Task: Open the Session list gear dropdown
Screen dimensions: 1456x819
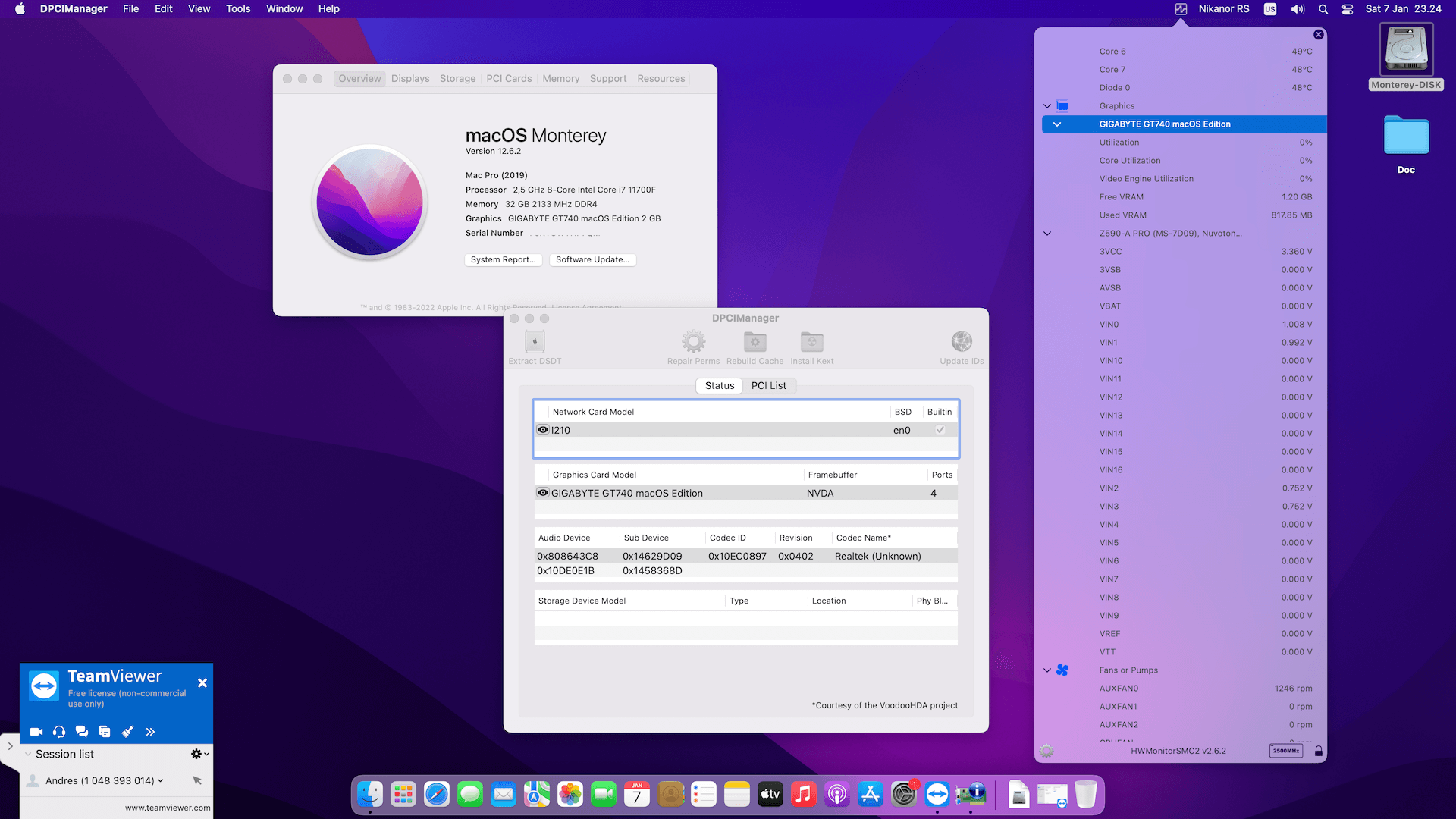Action: click(199, 754)
